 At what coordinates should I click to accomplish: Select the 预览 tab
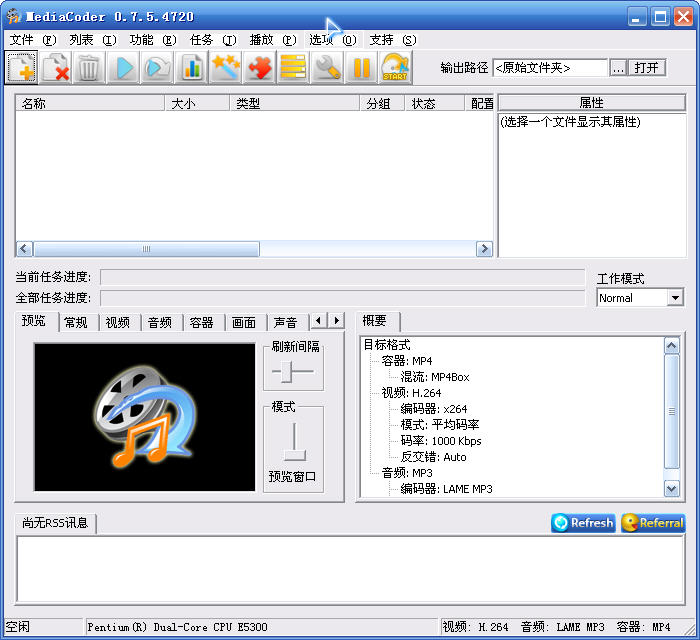coord(34,321)
